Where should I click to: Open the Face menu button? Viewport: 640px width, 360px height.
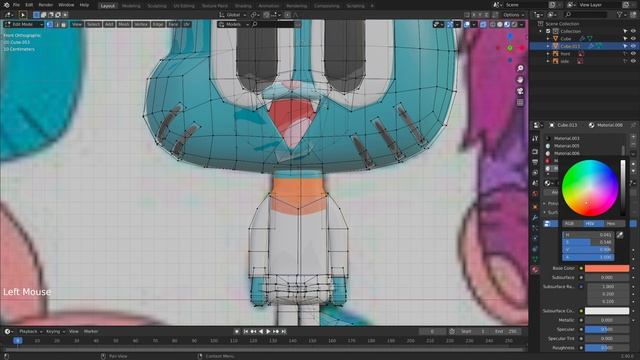click(x=173, y=24)
